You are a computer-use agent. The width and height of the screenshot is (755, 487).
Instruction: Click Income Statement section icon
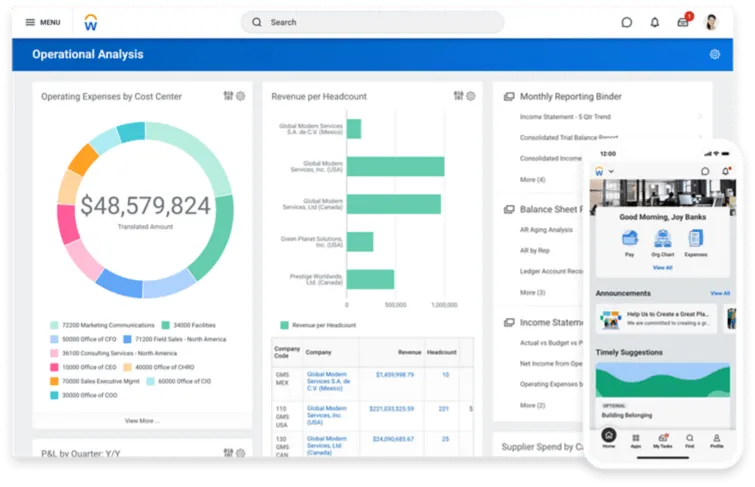[x=509, y=322]
